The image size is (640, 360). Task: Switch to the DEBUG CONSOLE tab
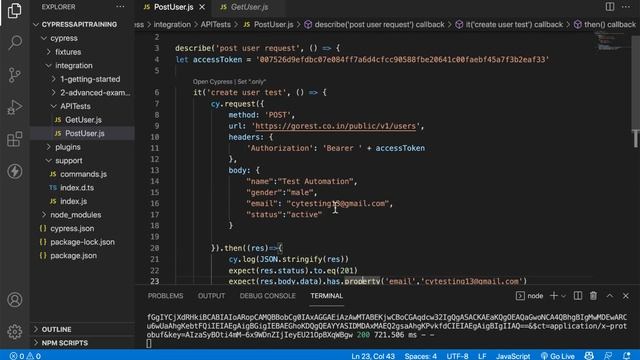268,296
